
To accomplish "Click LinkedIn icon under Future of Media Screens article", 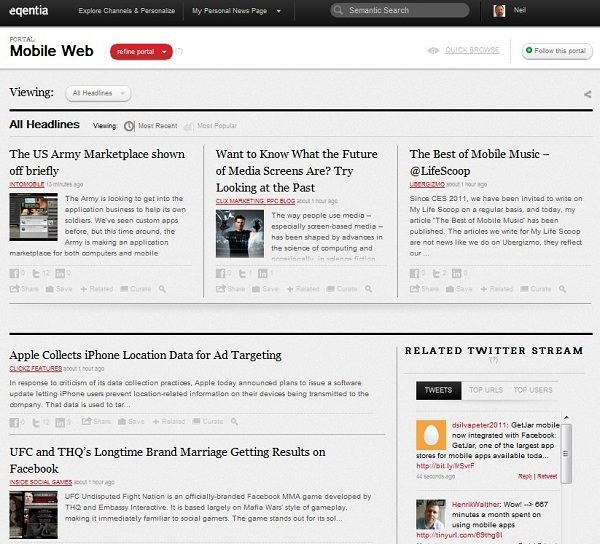I will (262, 273).
